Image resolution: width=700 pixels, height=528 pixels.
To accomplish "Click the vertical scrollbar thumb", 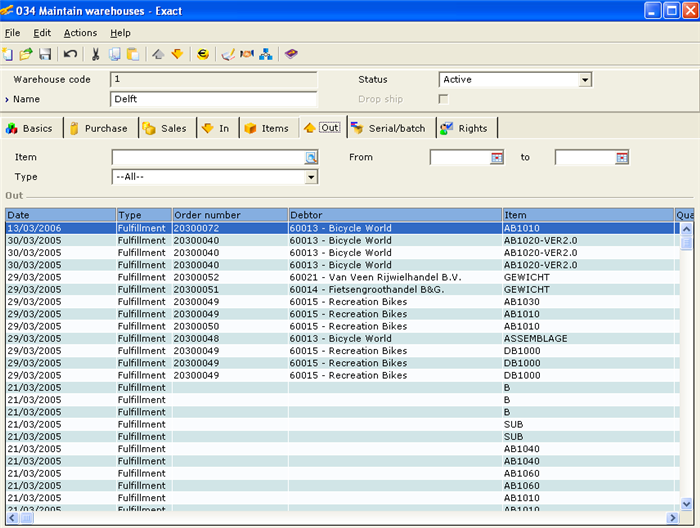I will pyautogui.click(x=686, y=243).
